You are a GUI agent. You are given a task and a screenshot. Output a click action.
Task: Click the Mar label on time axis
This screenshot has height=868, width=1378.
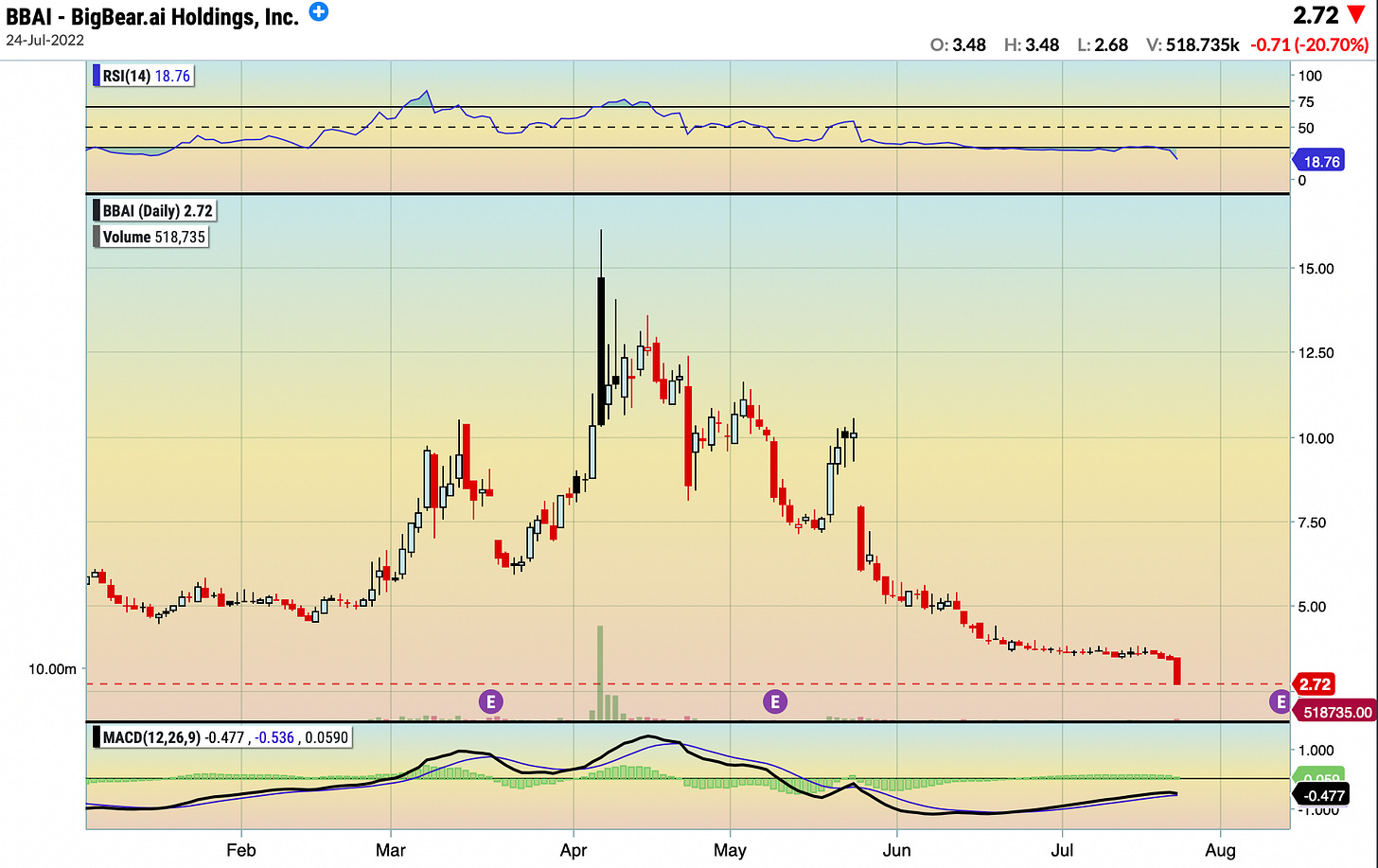[390, 850]
